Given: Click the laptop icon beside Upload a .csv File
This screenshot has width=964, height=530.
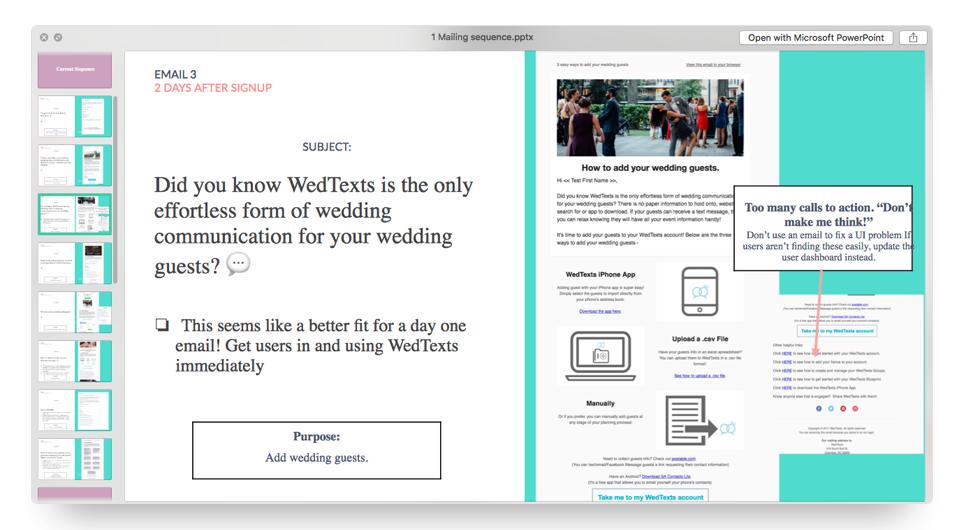Looking at the screenshot, I should tap(601, 356).
